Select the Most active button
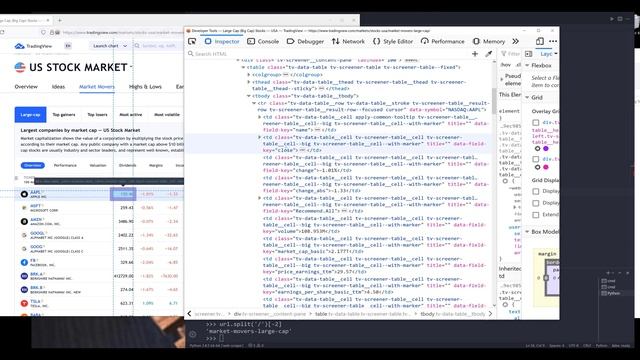The image size is (640, 360). 131,115
